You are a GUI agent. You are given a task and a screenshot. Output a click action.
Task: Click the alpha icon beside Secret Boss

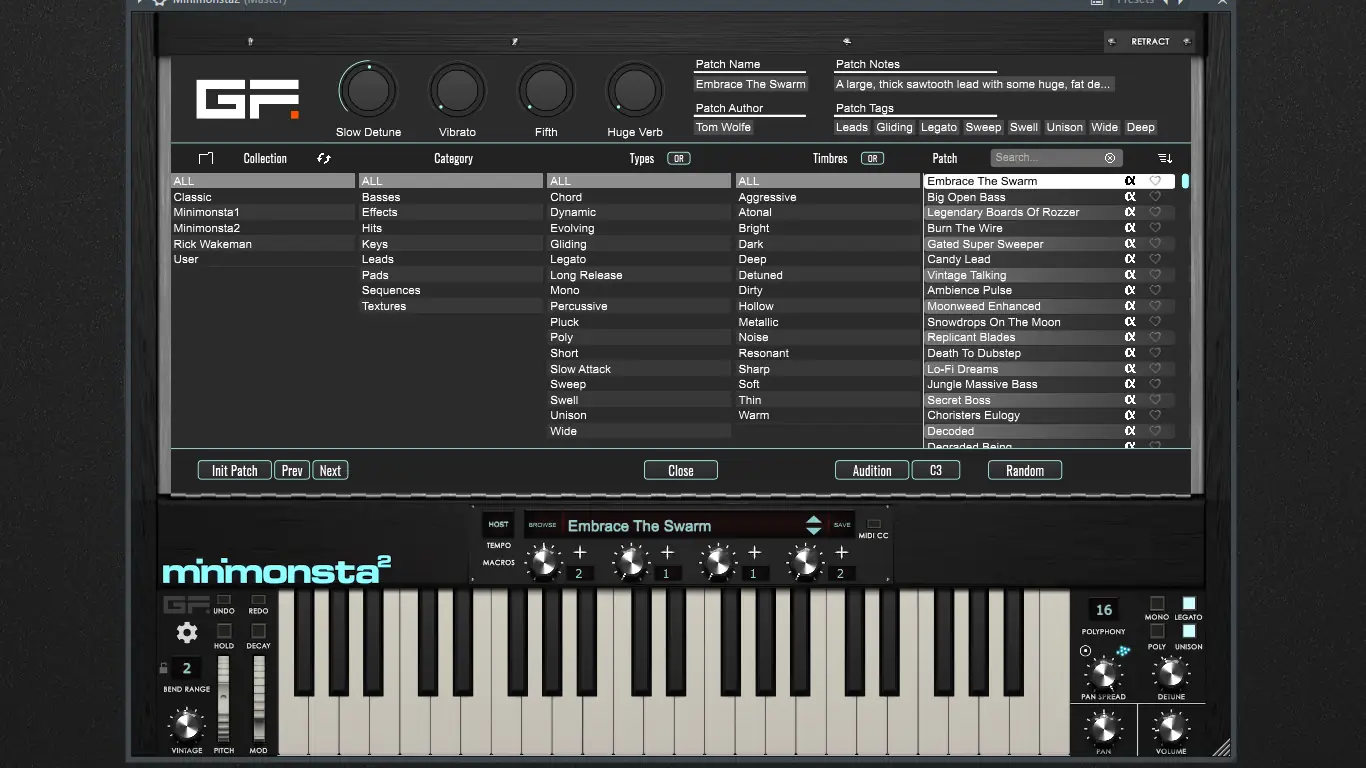point(1130,400)
